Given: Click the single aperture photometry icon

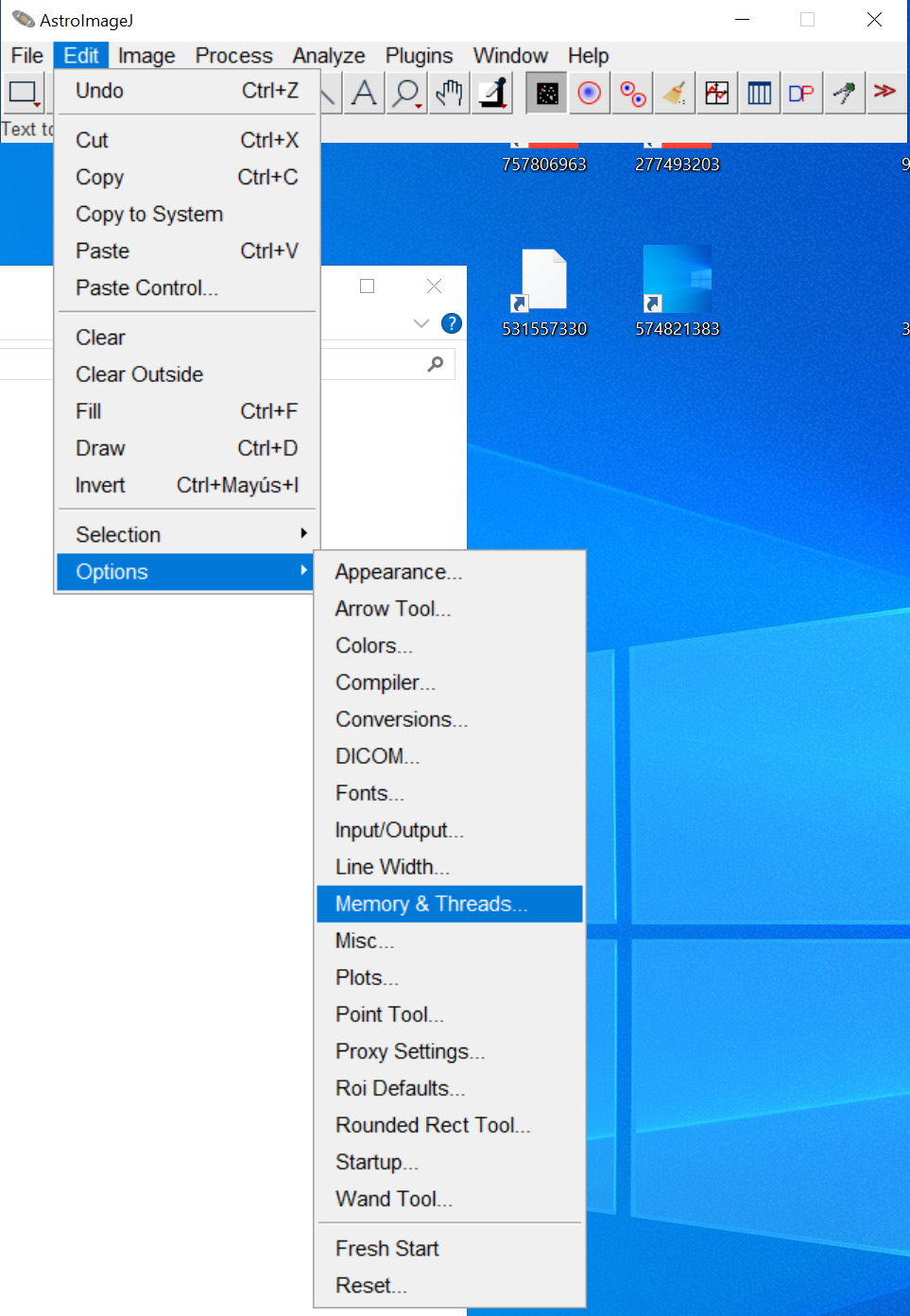Looking at the screenshot, I should 590,93.
